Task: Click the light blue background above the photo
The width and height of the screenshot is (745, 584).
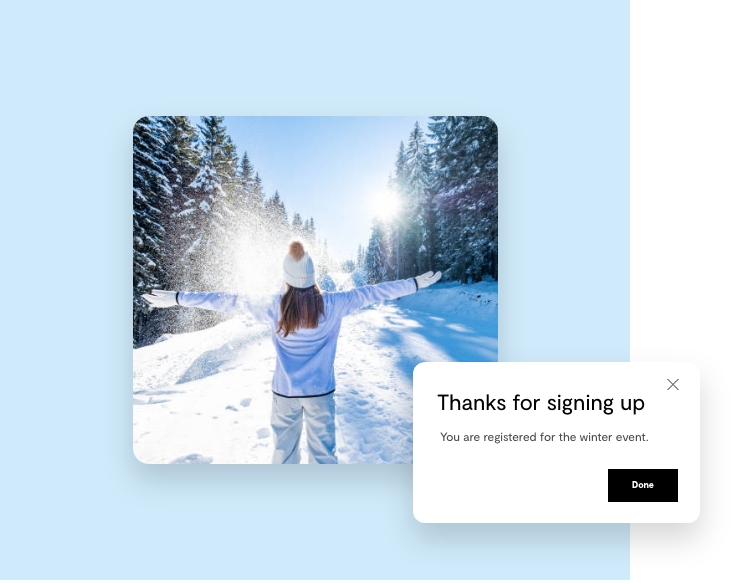Action: click(315, 57)
